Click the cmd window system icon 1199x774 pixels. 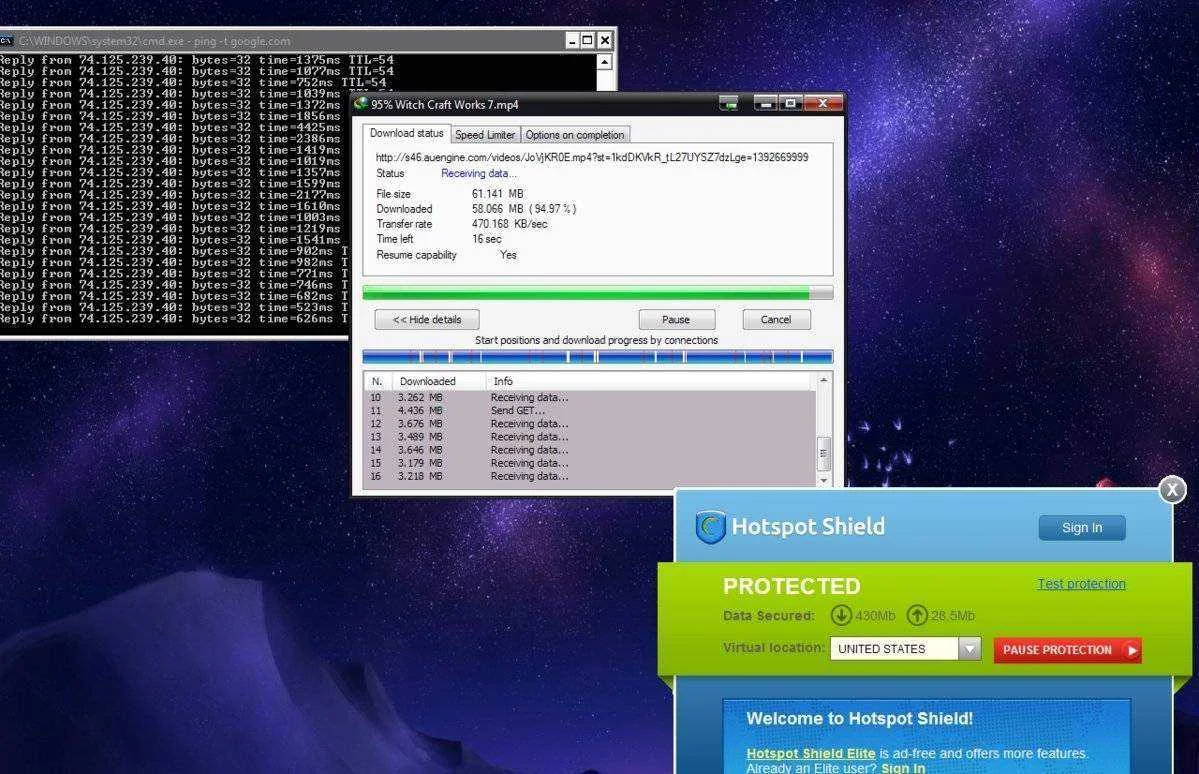pyautogui.click(x=6, y=41)
